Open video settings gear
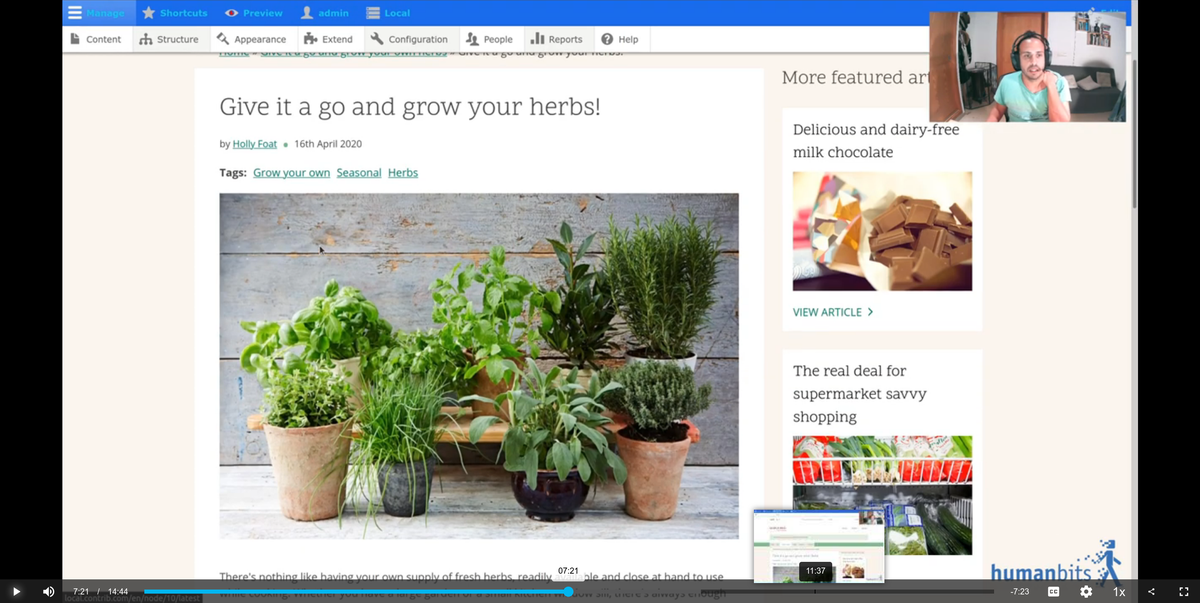1200x603 pixels. 1086,592
